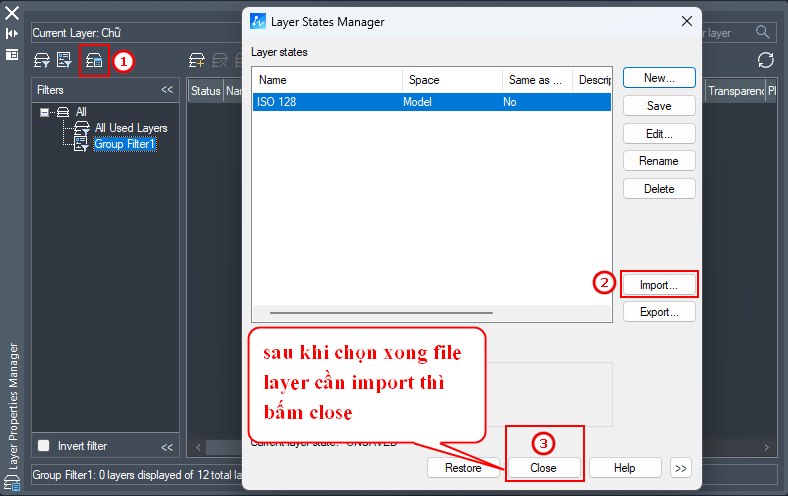Collapse filter tree using bottom chevrons
The width and height of the screenshot is (788, 496).
[x=167, y=447]
